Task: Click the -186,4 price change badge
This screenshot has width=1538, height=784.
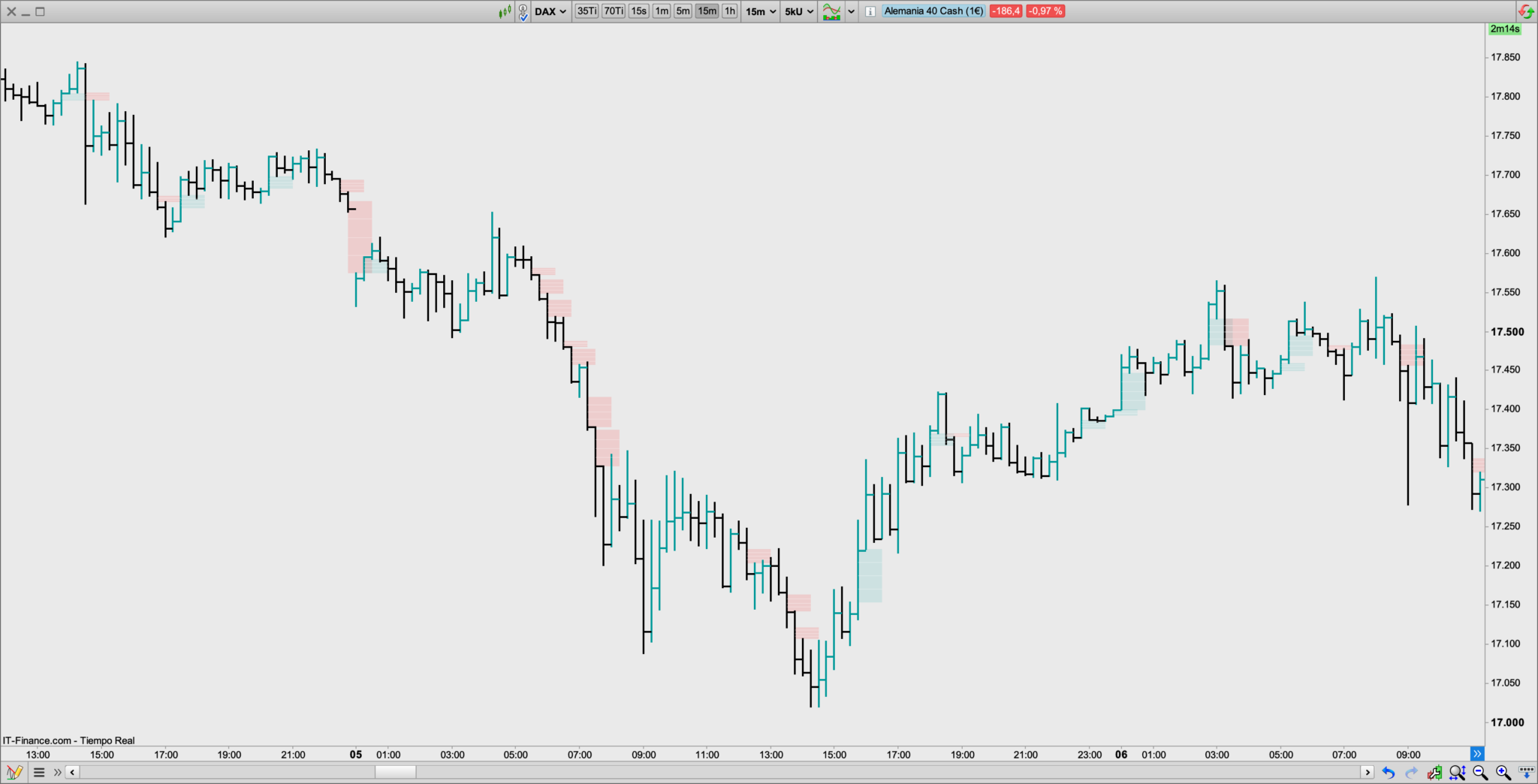Action: pyautogui.click(x=1006, y=11)
